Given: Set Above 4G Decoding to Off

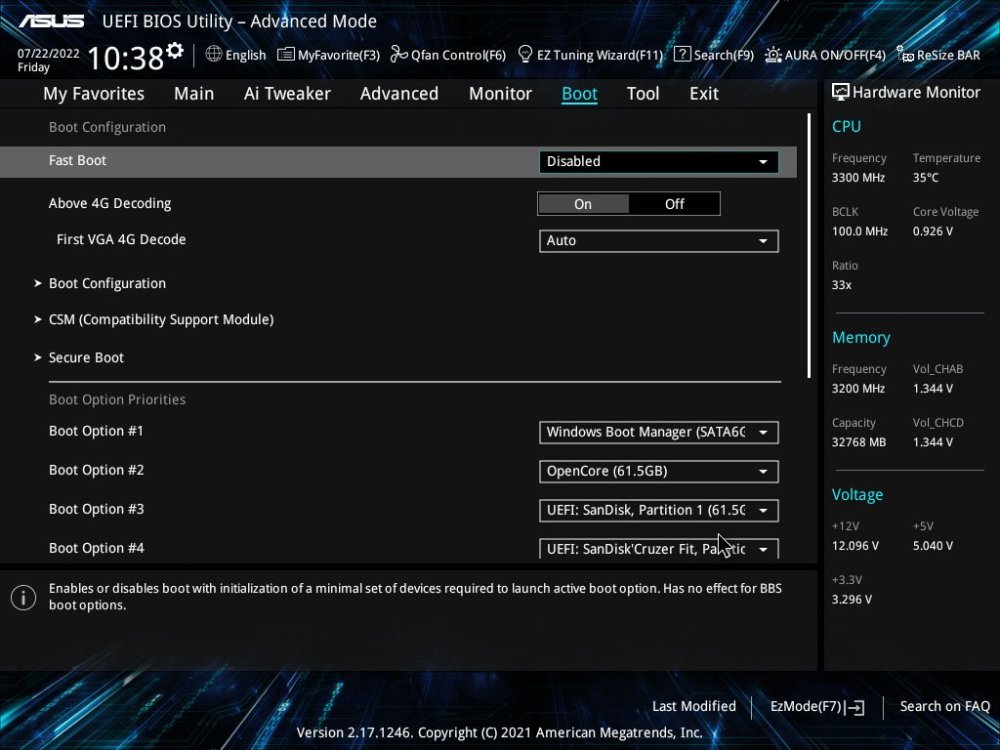Looking at the screenshot, I should [675, 204].
